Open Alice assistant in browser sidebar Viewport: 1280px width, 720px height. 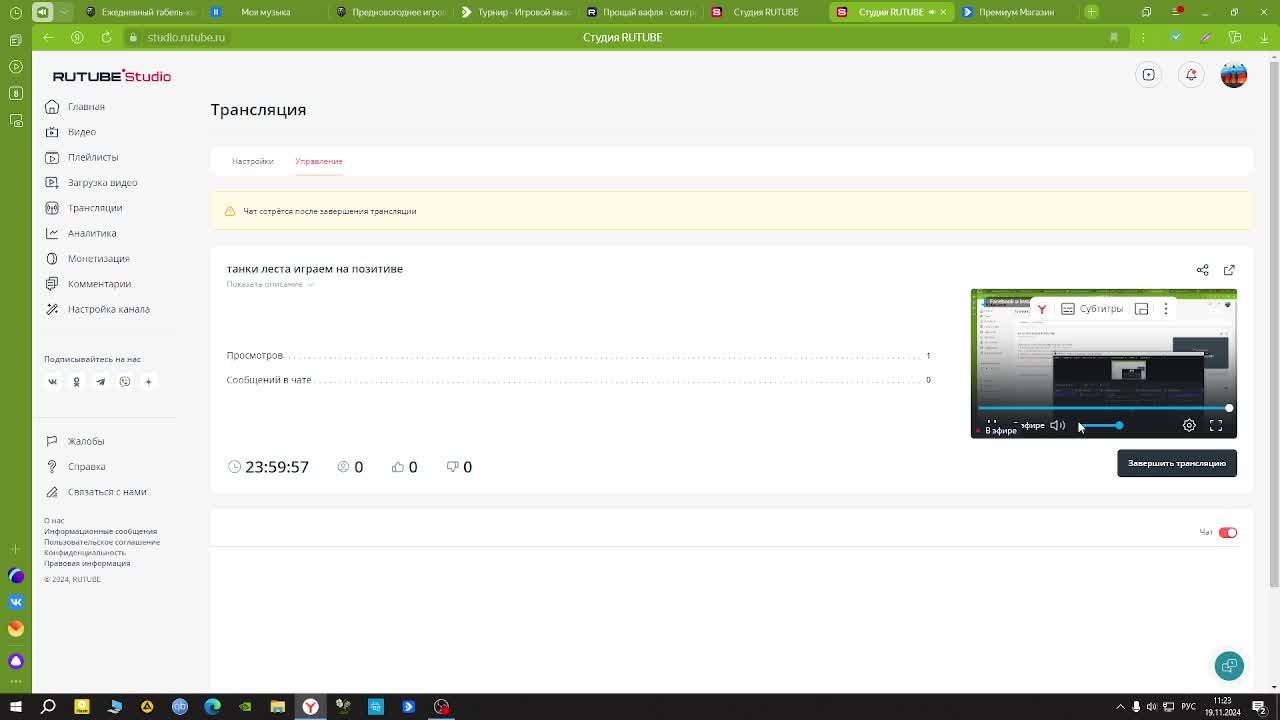pos(16,661)
